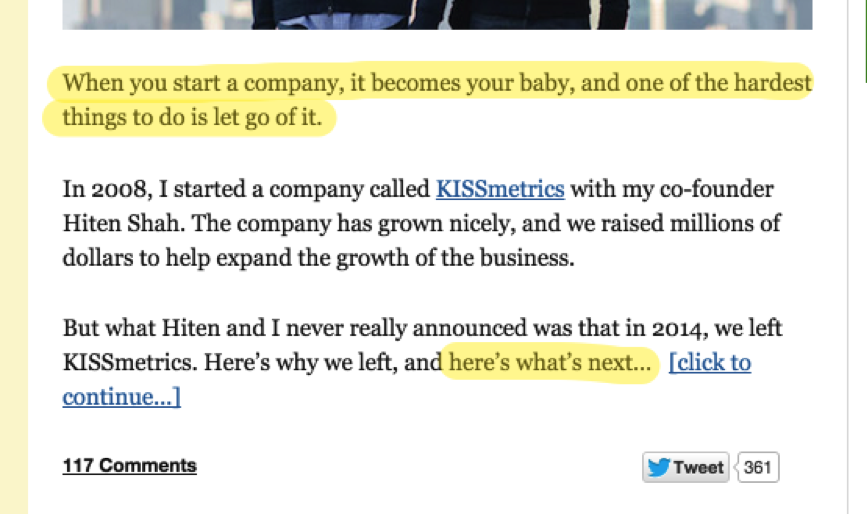
Task: Open the 117 Comments link
Action: (129, 465)
